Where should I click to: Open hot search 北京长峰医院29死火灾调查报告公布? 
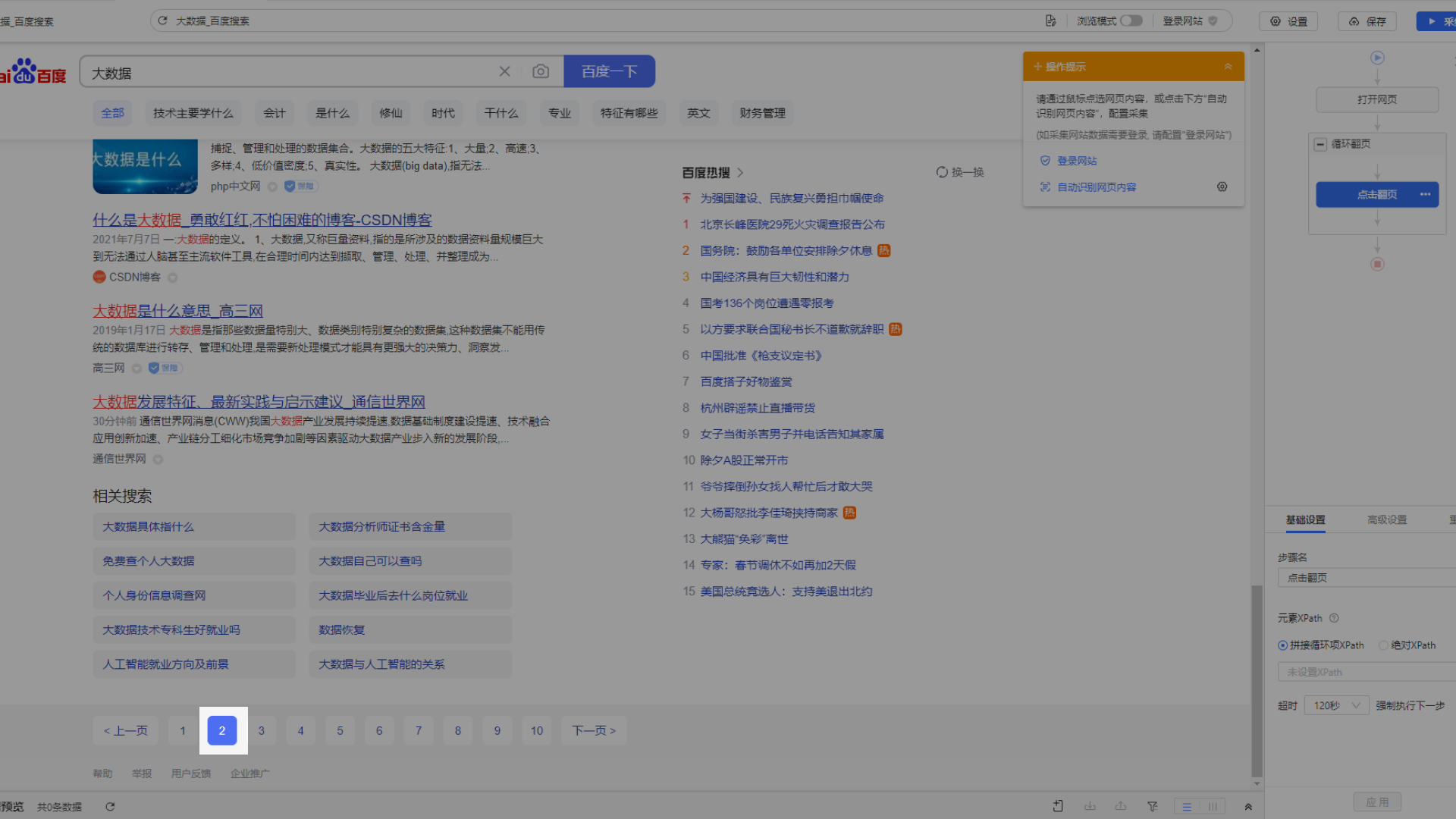[x=792, y=224]
